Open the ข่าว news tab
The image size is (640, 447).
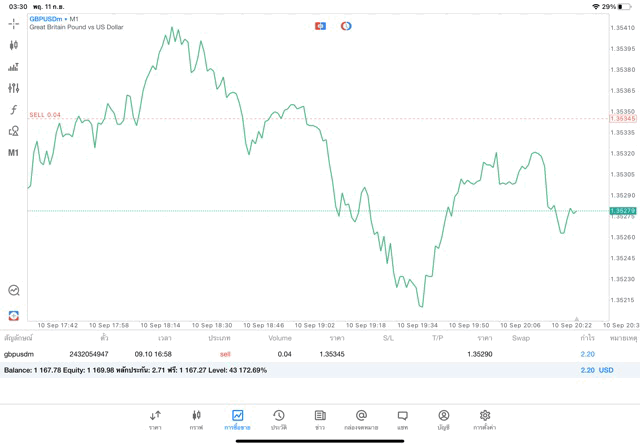click(x=320, y=419)
